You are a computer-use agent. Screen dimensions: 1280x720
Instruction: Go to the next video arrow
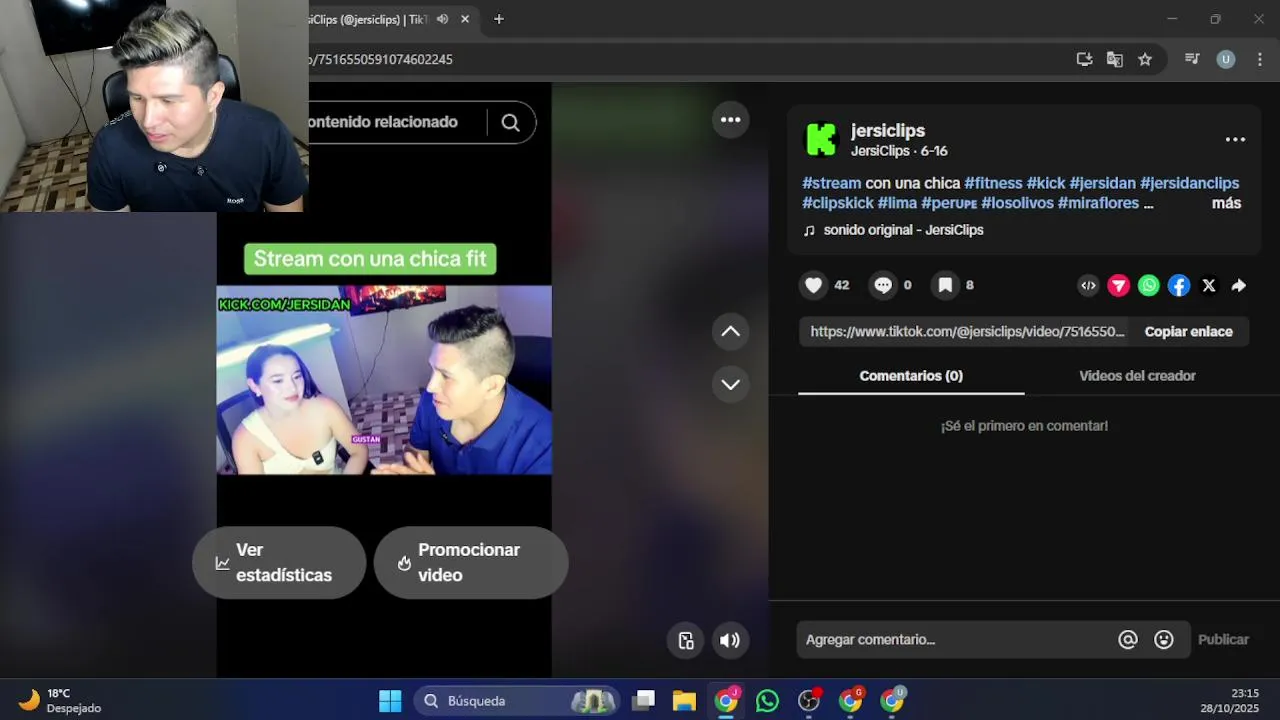pos(731,384)
